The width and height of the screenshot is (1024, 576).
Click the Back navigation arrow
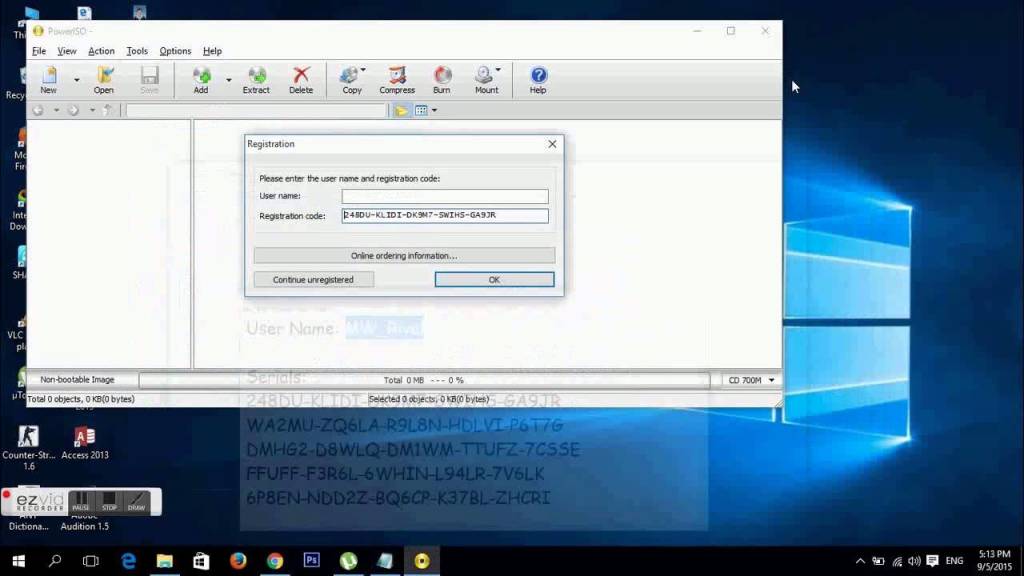(x=39, y=110)
